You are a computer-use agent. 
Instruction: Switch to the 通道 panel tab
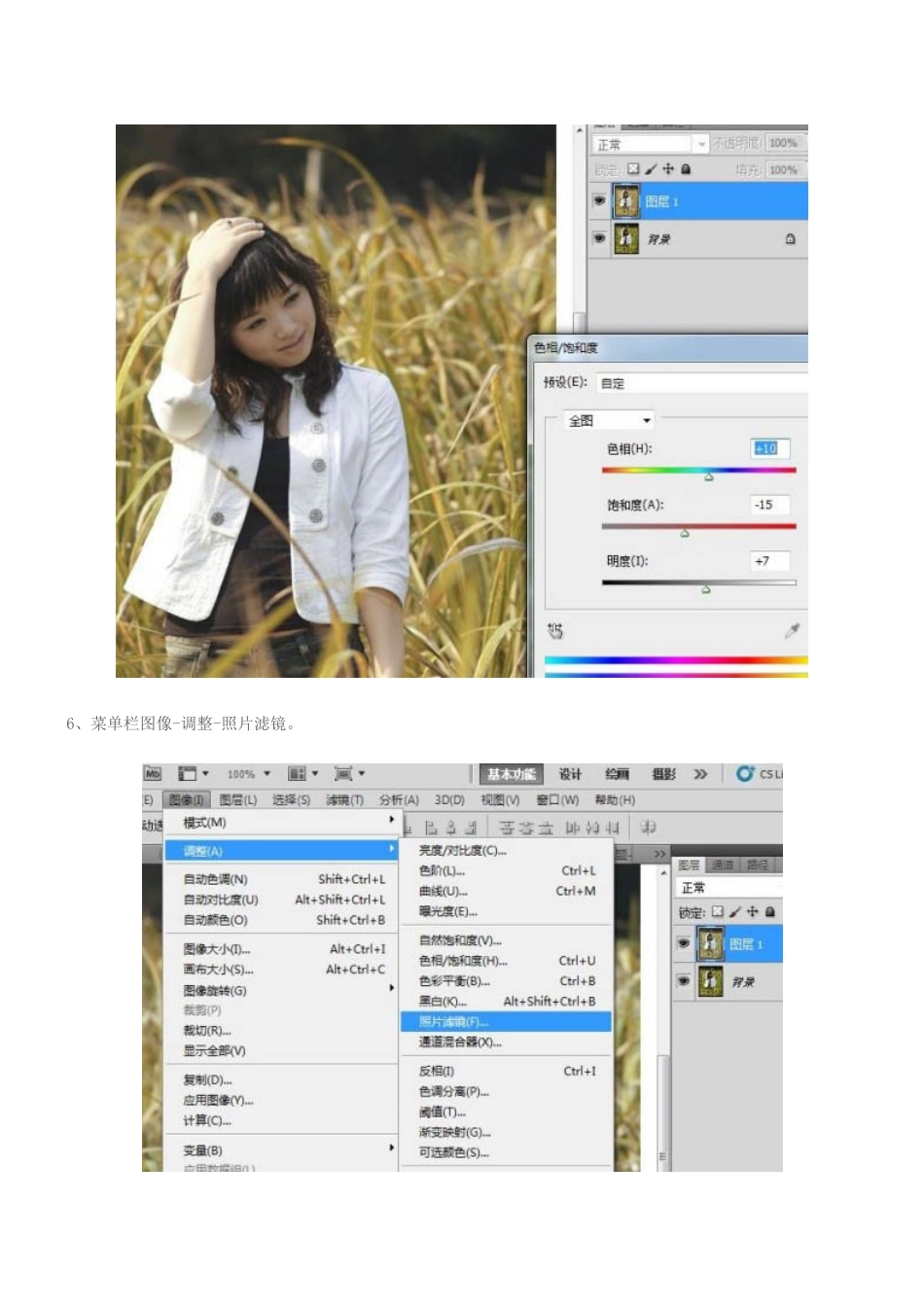722,865
